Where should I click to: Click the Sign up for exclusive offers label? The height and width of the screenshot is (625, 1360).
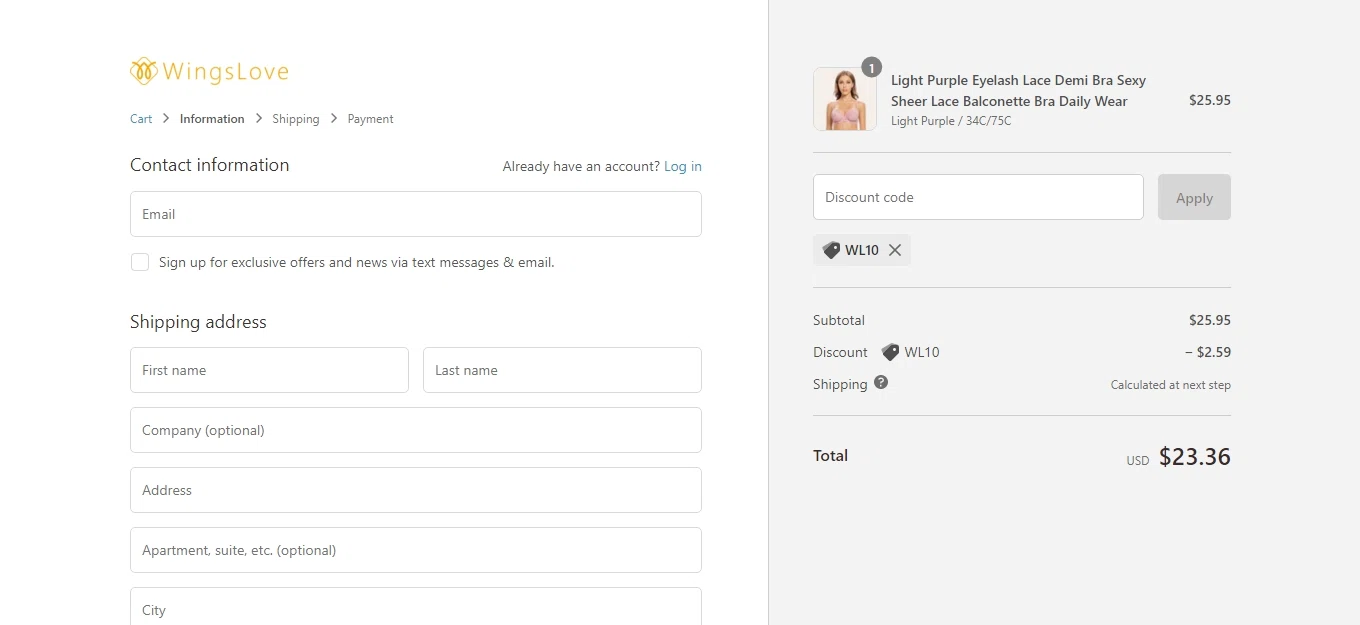[356, 262]
